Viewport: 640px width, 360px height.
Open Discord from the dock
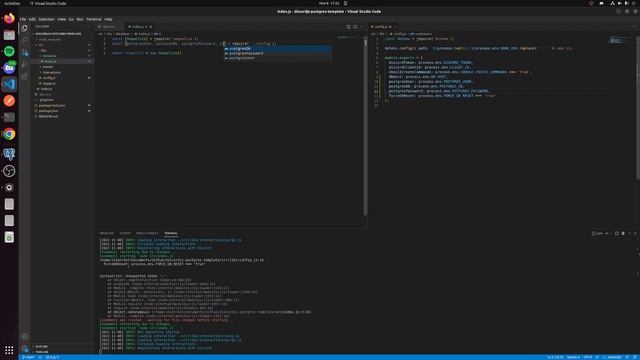(9, 68)
